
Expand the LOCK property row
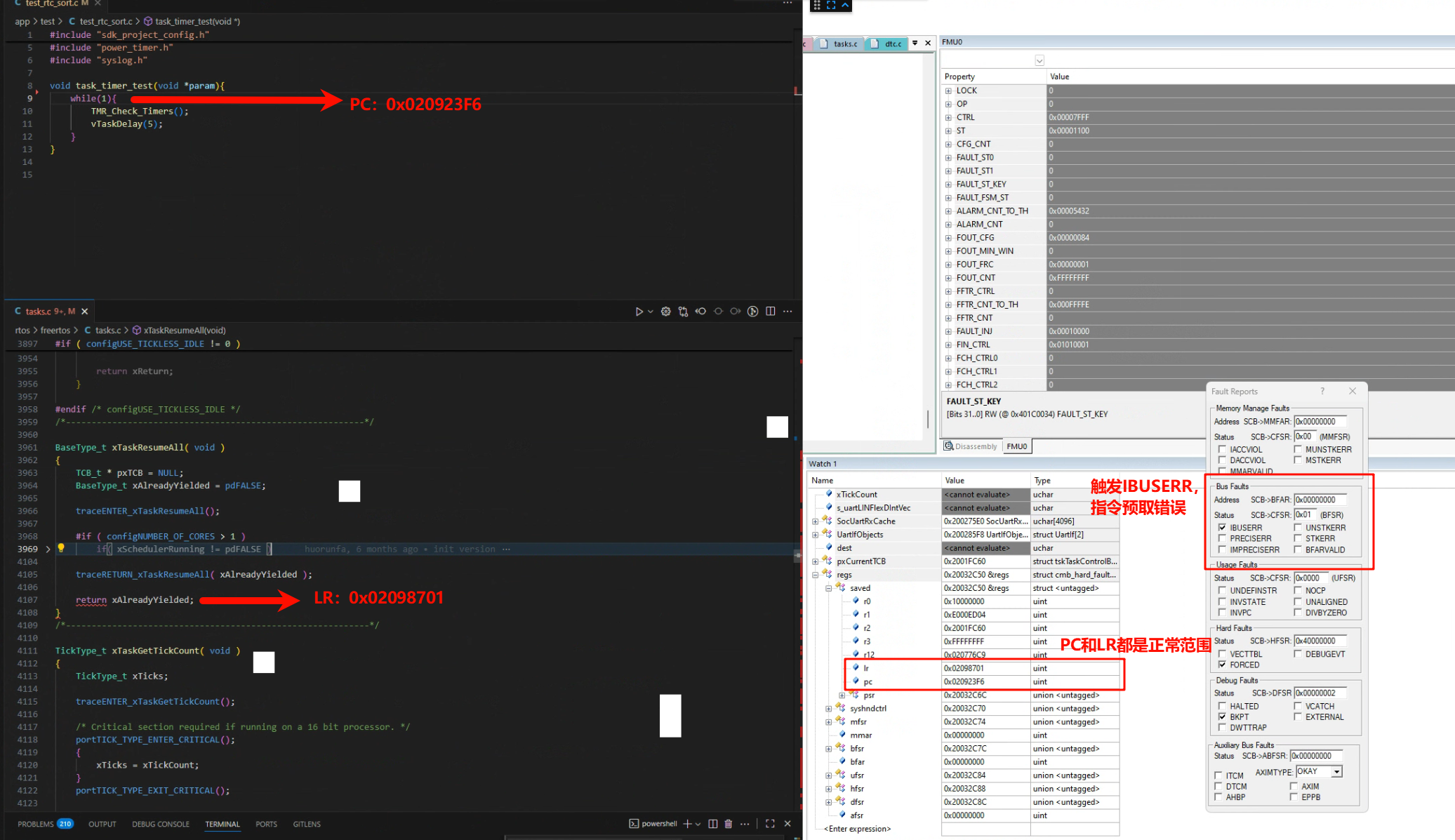click(x=948, y=91)
